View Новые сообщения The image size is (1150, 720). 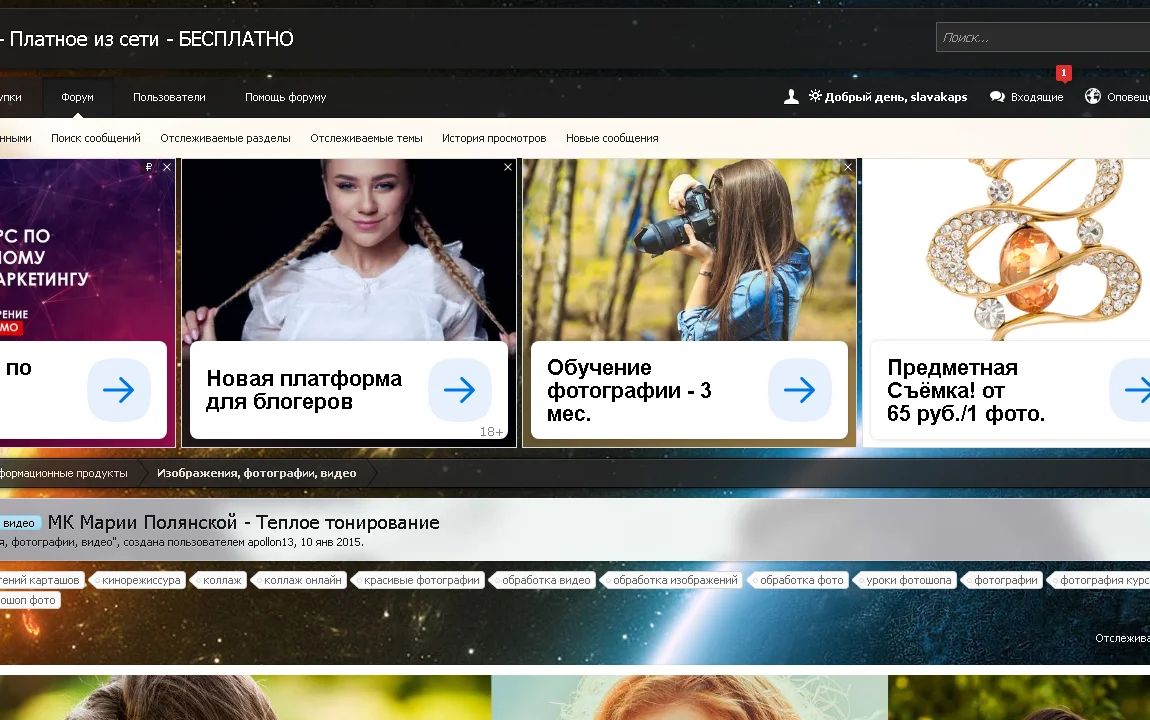coord(612,138)
